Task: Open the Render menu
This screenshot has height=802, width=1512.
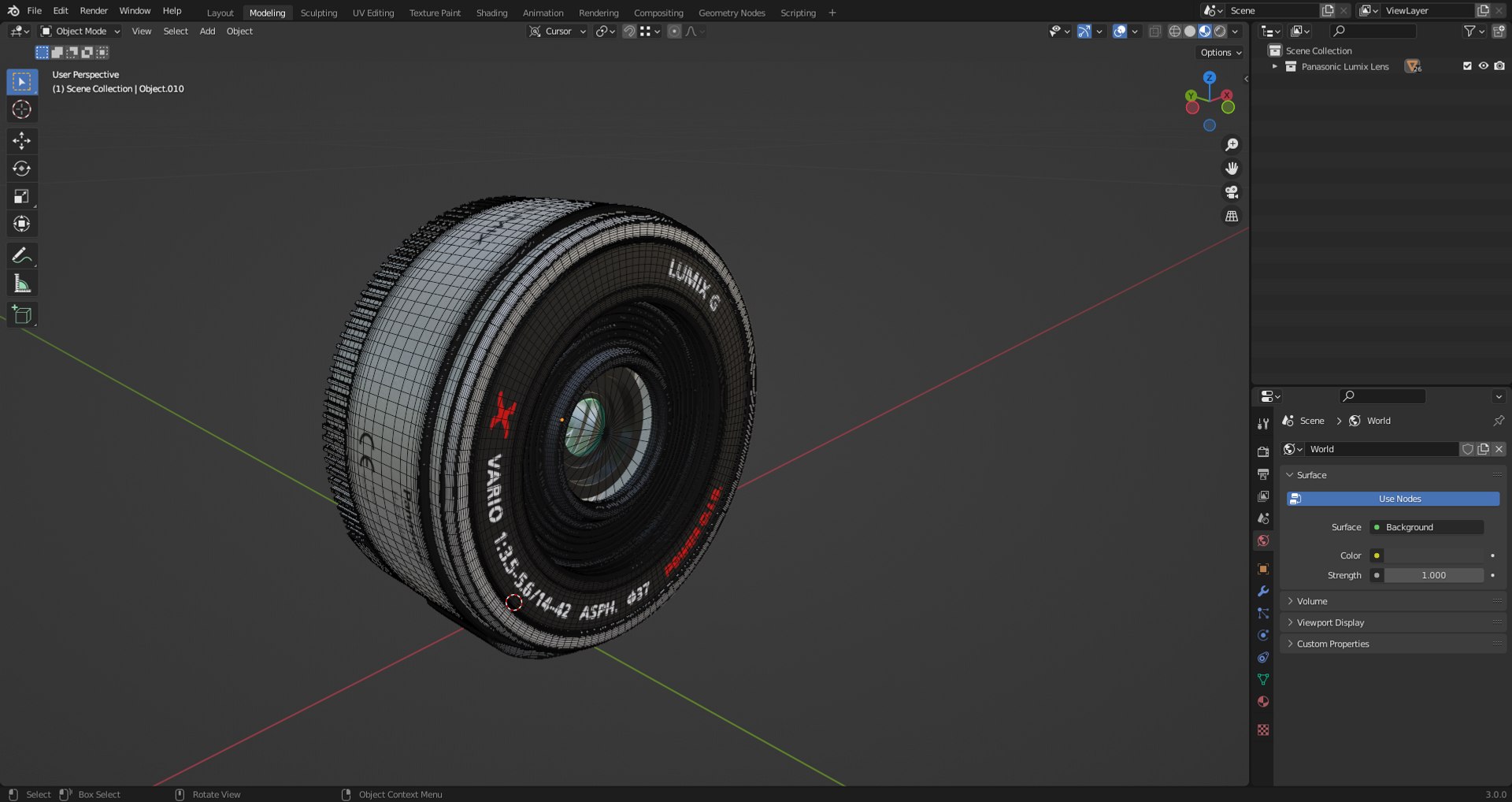Action: coord(94,11)
